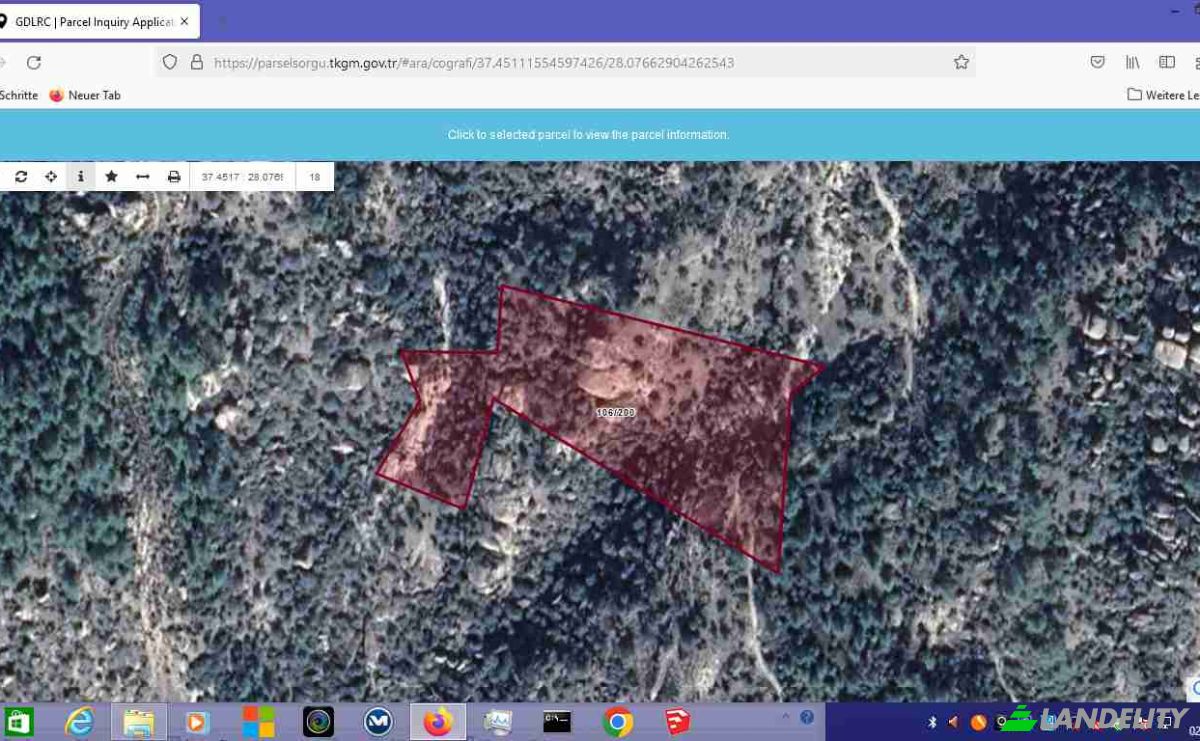Bookmark this page with the star icon

[961, 62]
